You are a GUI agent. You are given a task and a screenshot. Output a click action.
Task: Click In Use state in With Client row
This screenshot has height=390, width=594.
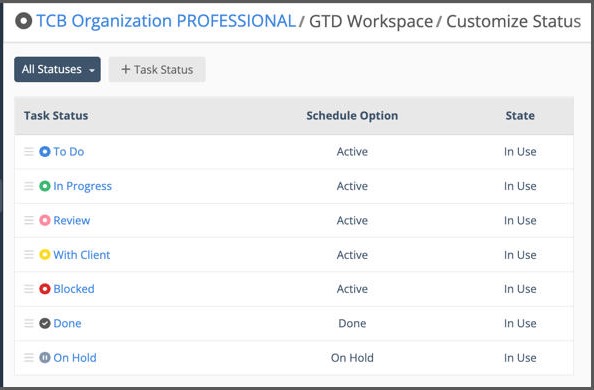[520, 255]
